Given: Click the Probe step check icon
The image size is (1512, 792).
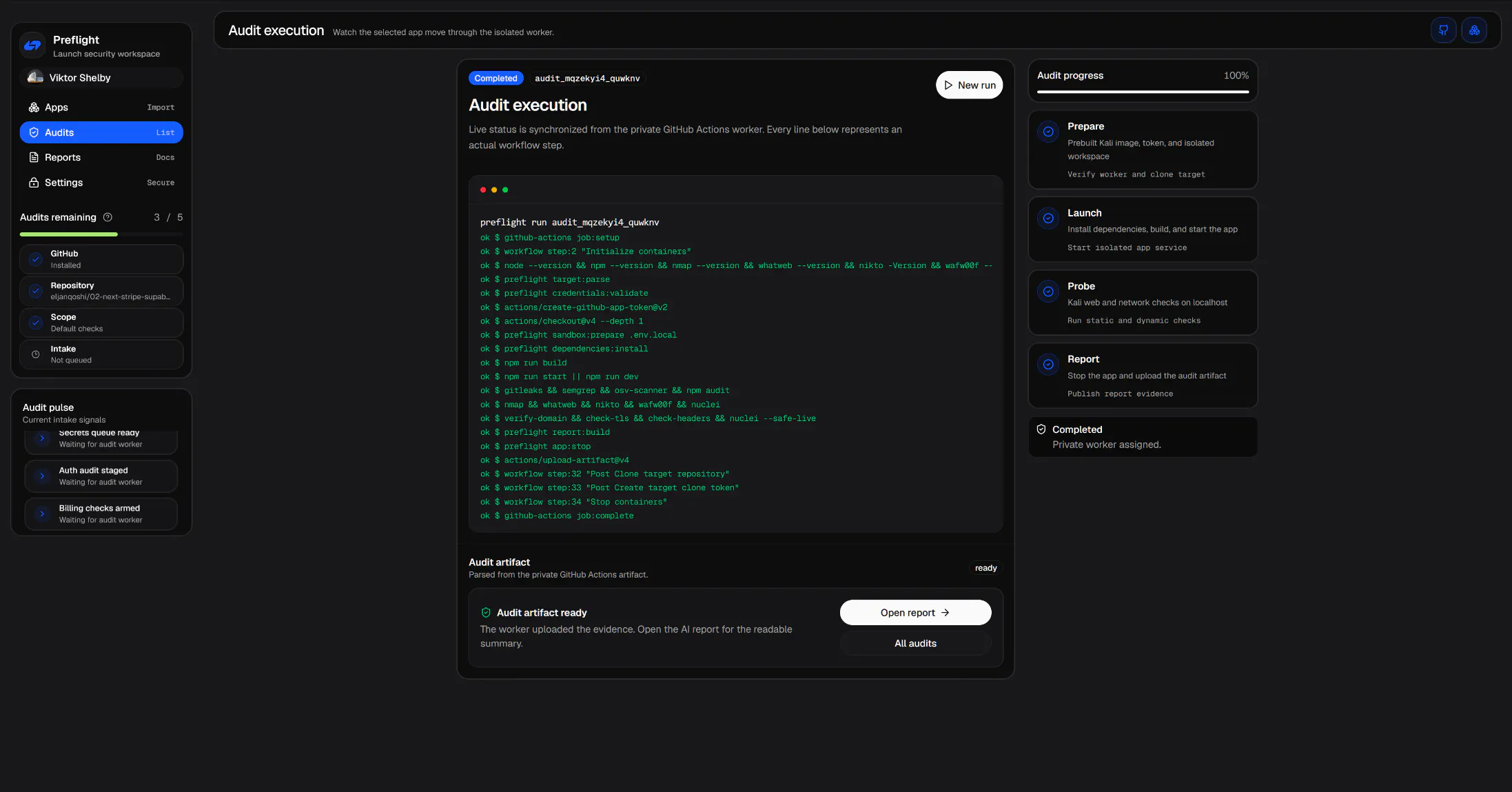Looking at the screenshot, I should click(x=1048, y=292).
